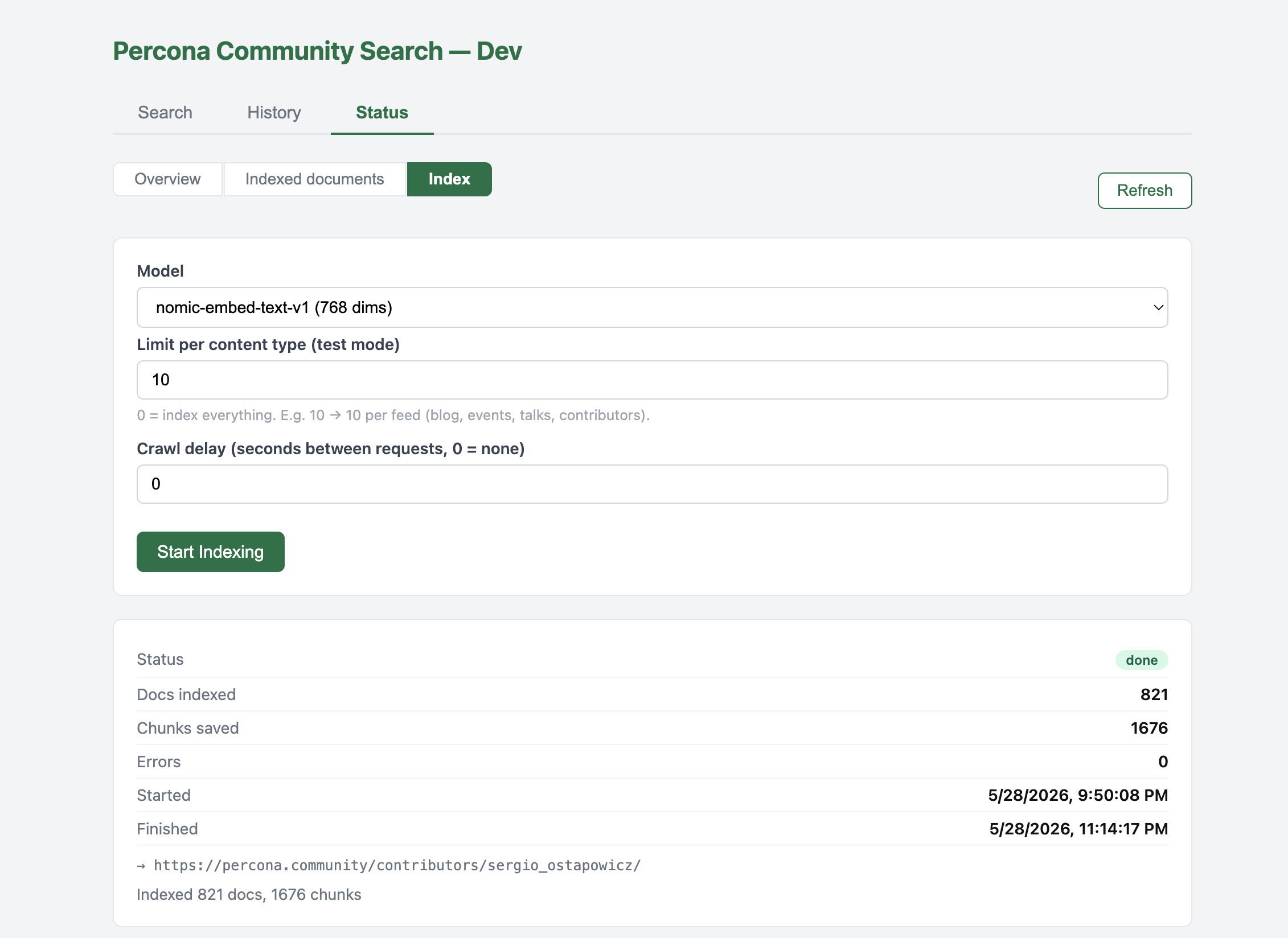Click the done status badge
1288x938 pixels.
1142,660
